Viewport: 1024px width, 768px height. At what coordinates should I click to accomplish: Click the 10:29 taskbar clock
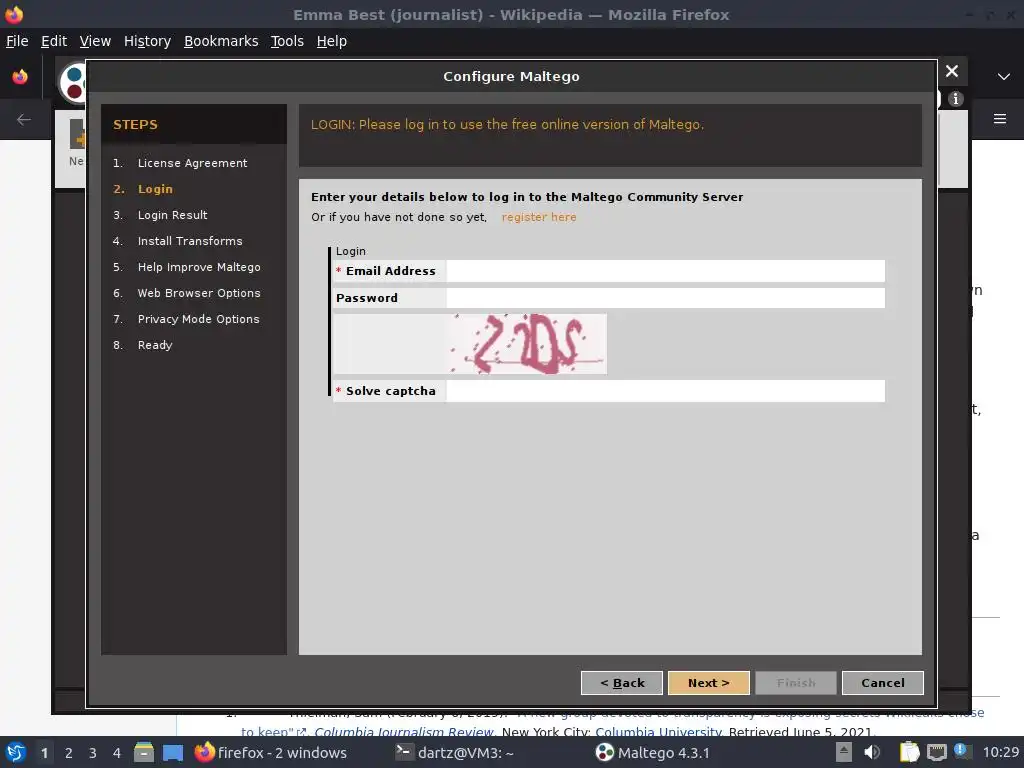click(x=1000, y=752)
